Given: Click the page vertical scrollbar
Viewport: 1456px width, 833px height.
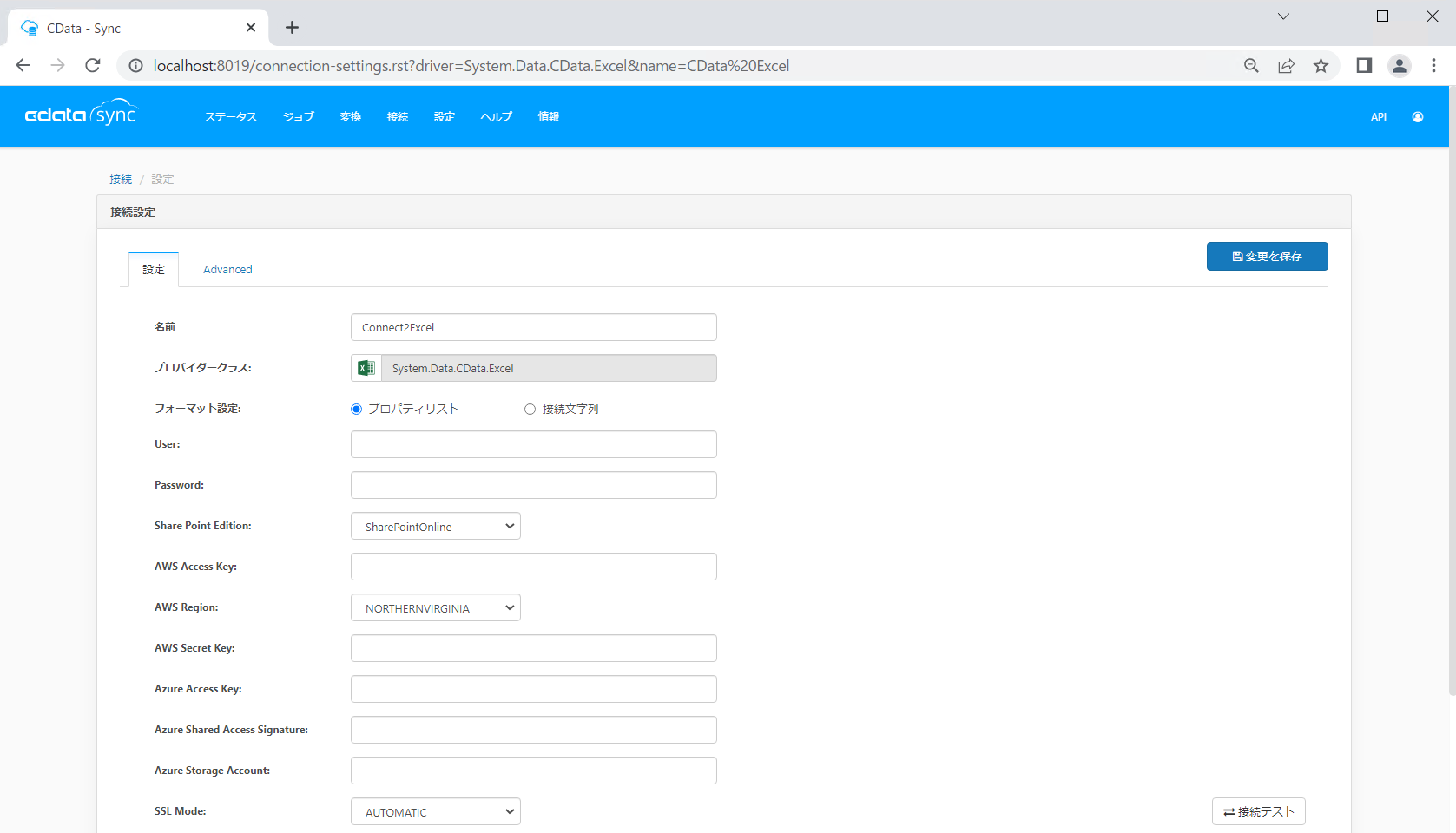Looking at the screenshot, I should [x=1453, y=390].
